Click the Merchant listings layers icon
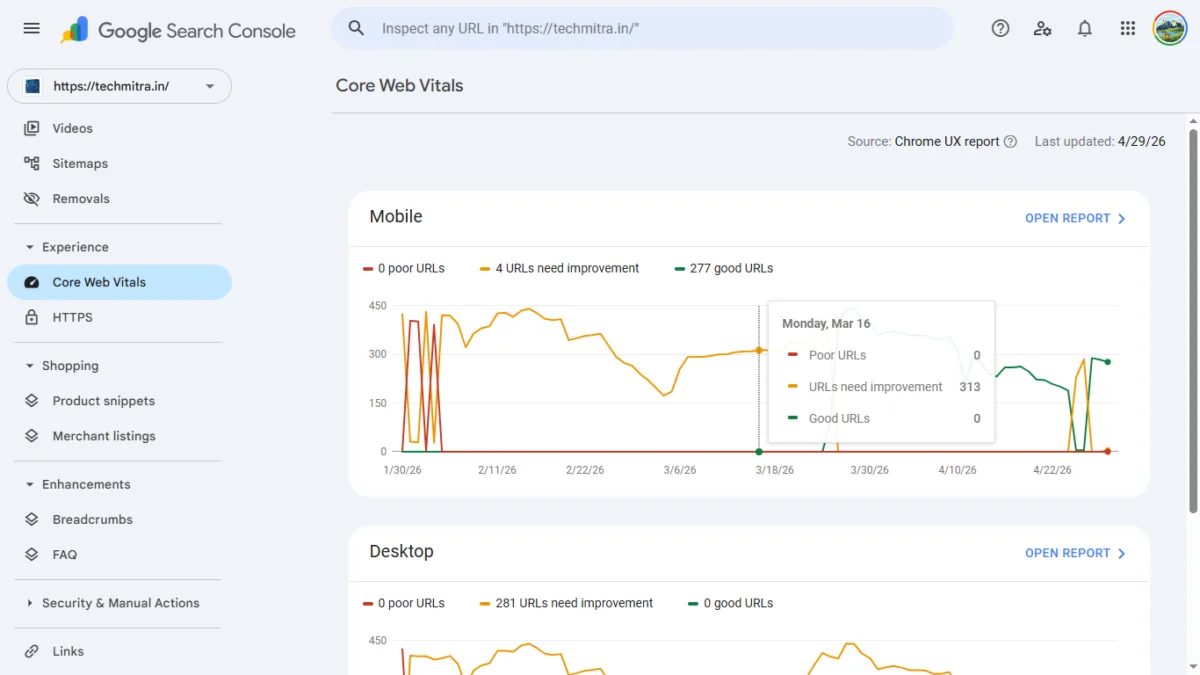Screen dimensions: 1200x675 pos(32,436)
